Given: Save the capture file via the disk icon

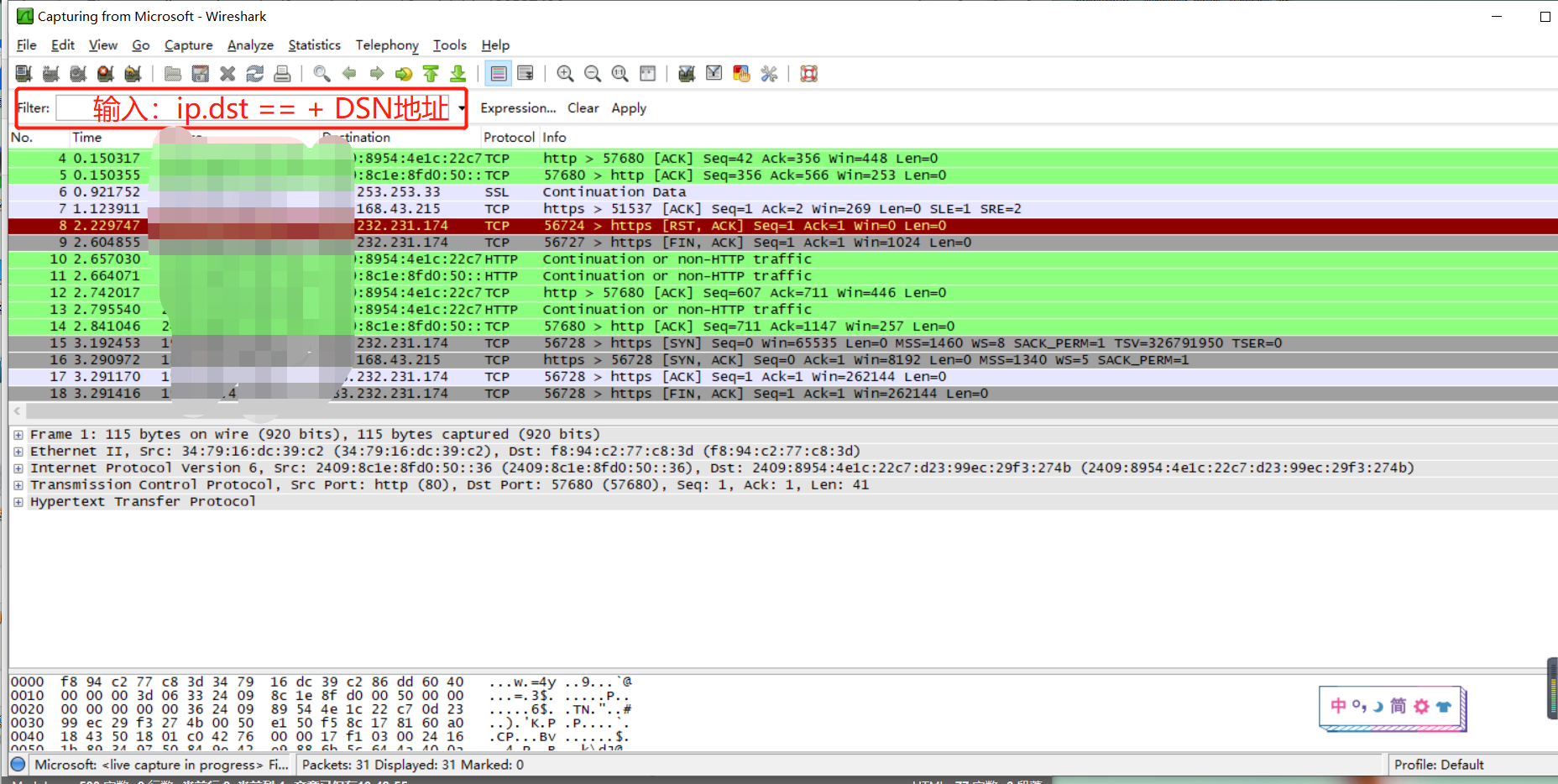Looking at the screenshot, I should pos(200,74).
